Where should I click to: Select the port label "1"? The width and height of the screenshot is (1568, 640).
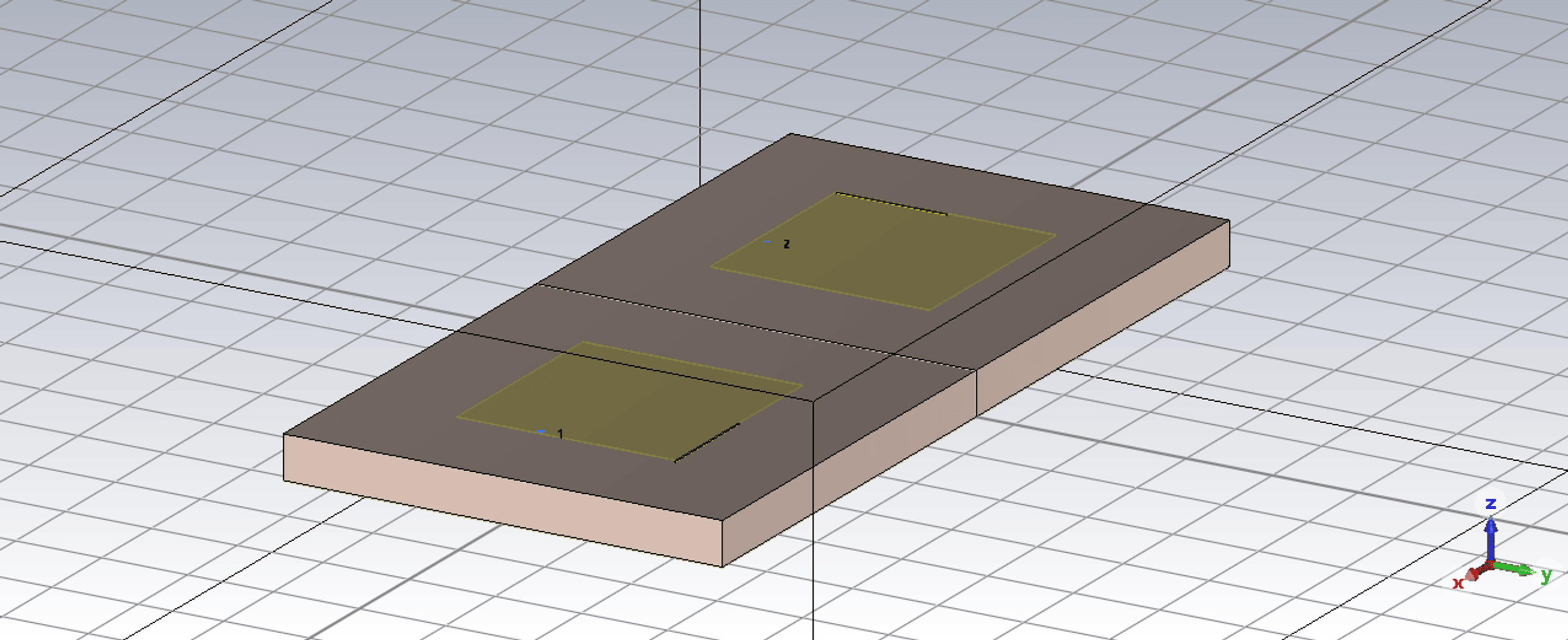560,434
